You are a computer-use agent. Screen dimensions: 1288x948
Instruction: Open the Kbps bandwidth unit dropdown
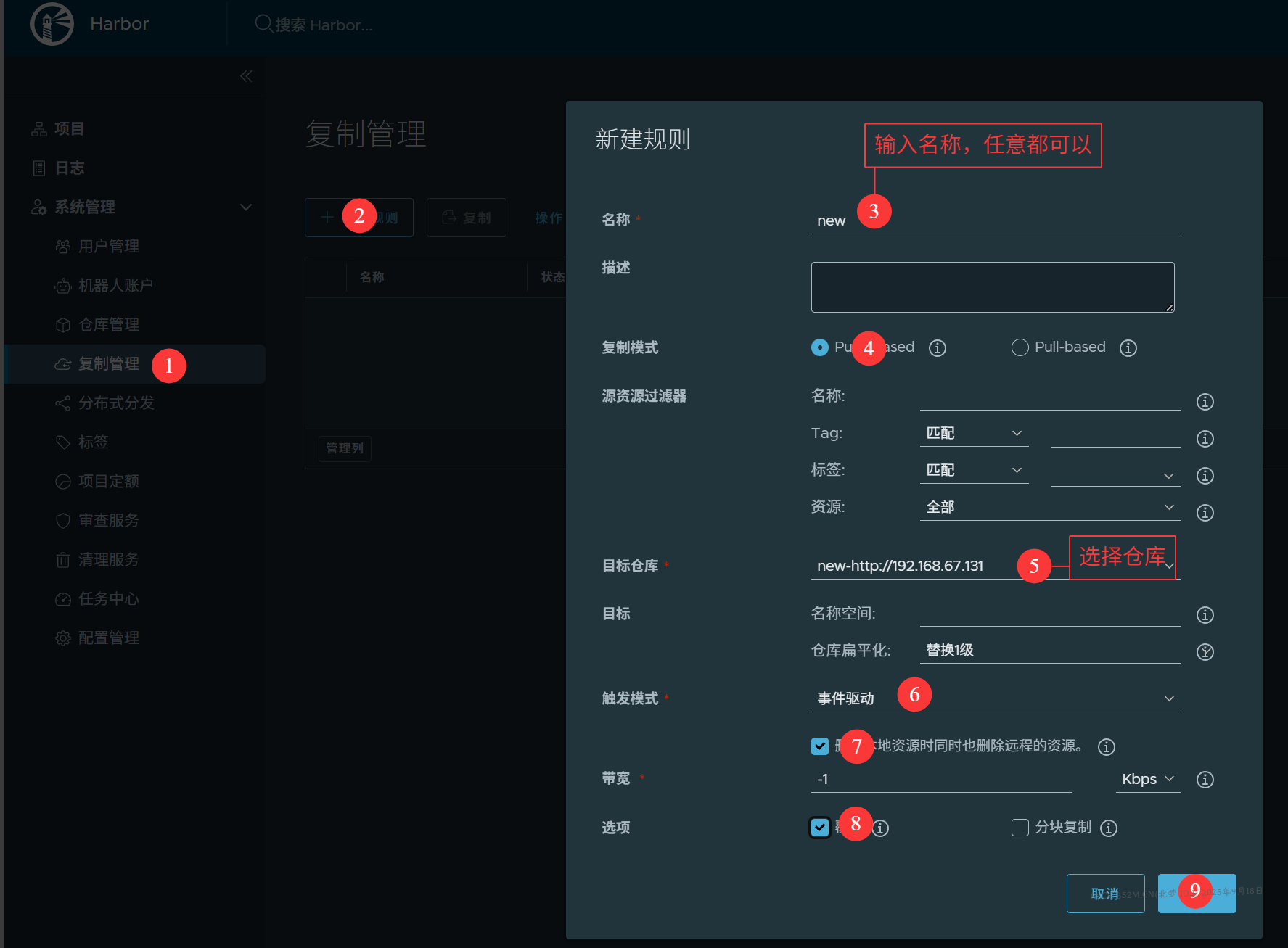(1147, 779)
